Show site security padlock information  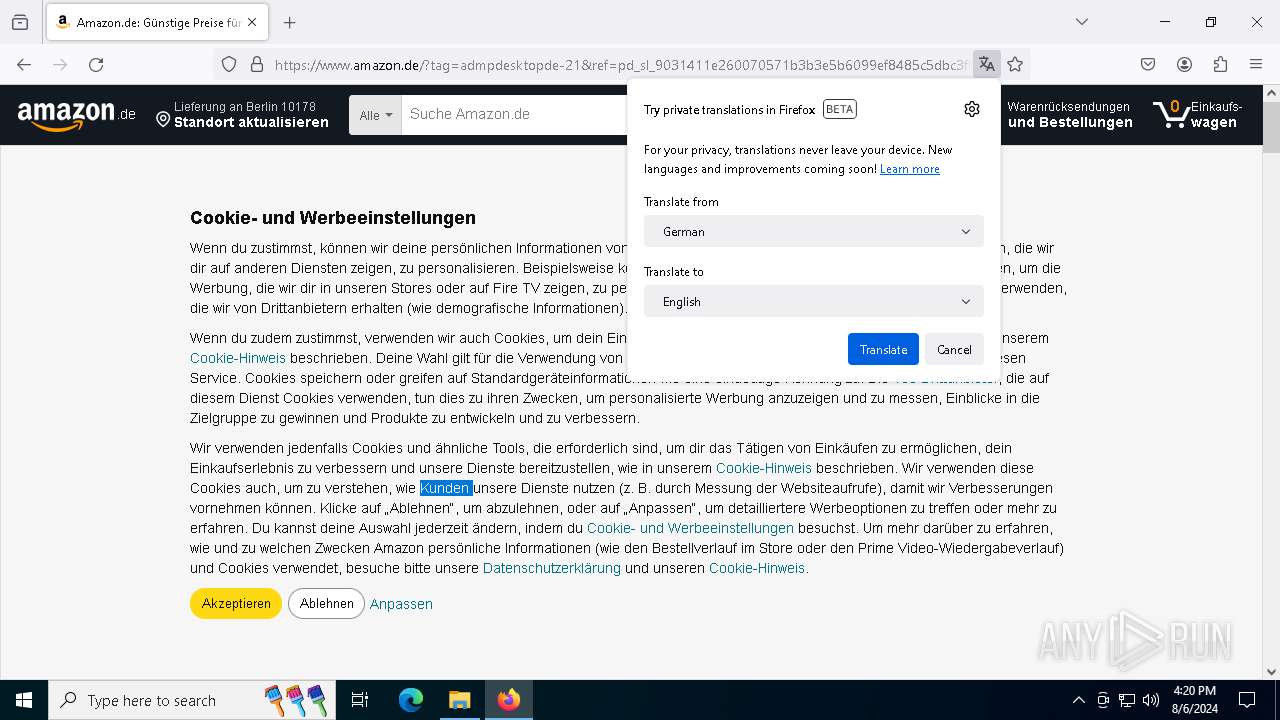click(x=257, y=64)
